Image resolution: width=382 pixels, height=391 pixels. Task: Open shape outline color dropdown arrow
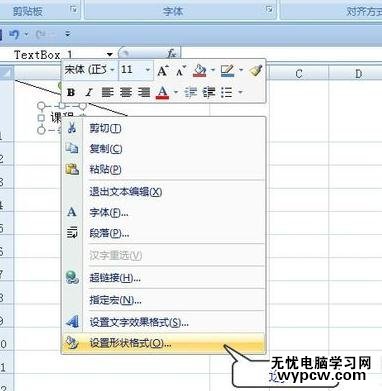pyautogui.click(x=241, y=71)
